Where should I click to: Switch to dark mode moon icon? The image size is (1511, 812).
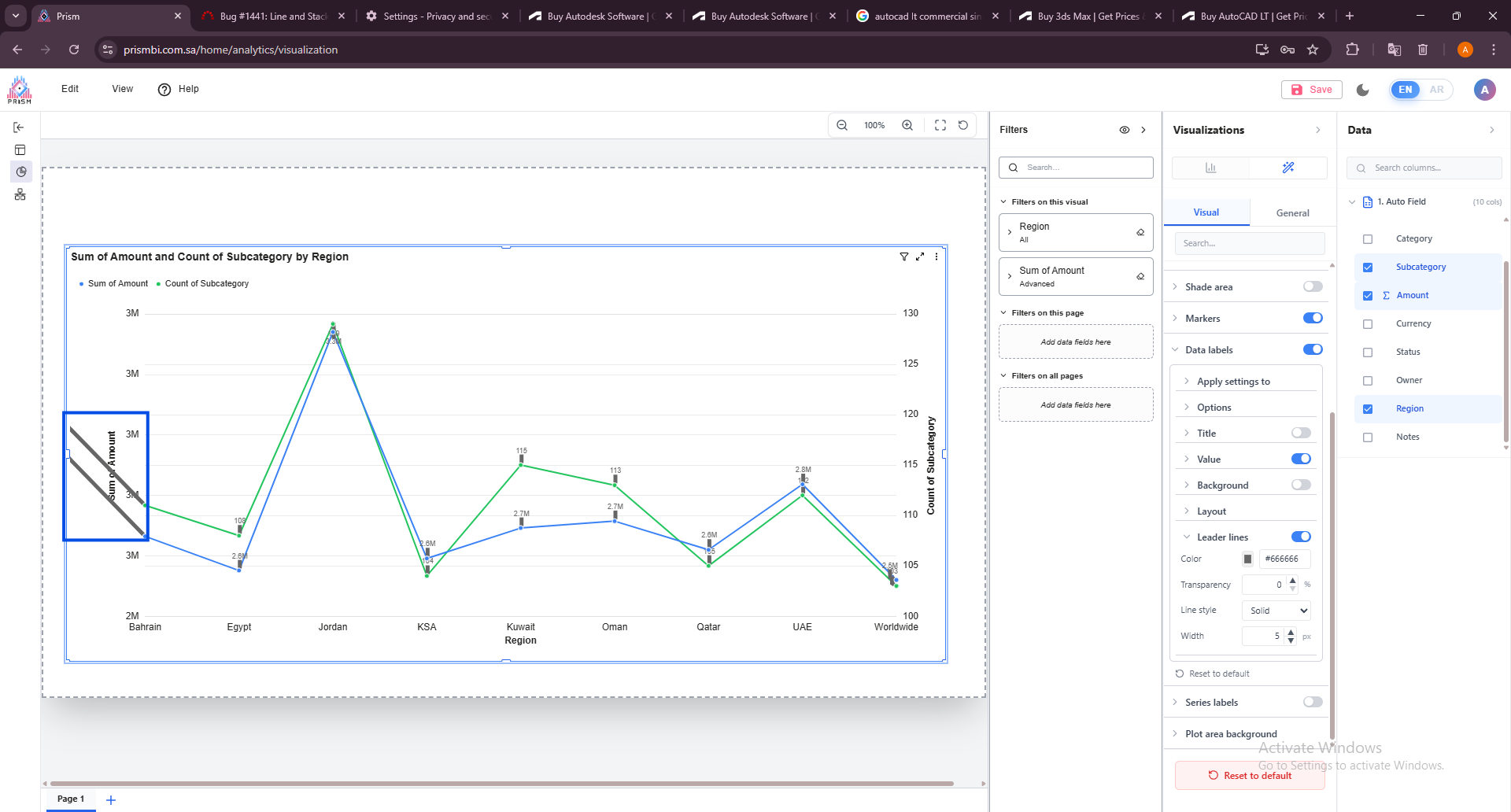pos(1363,90)
